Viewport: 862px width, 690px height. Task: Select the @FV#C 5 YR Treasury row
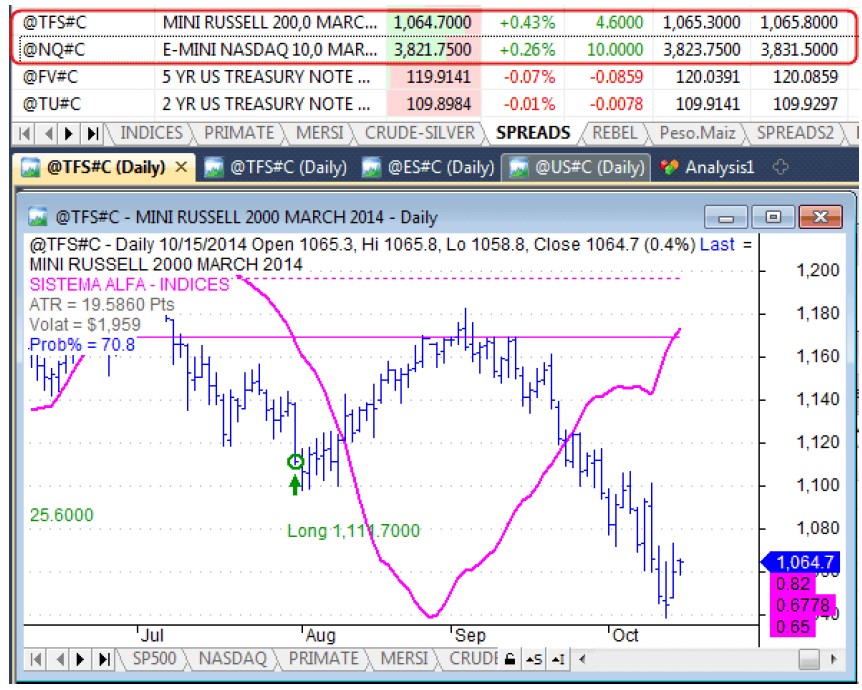434,77
